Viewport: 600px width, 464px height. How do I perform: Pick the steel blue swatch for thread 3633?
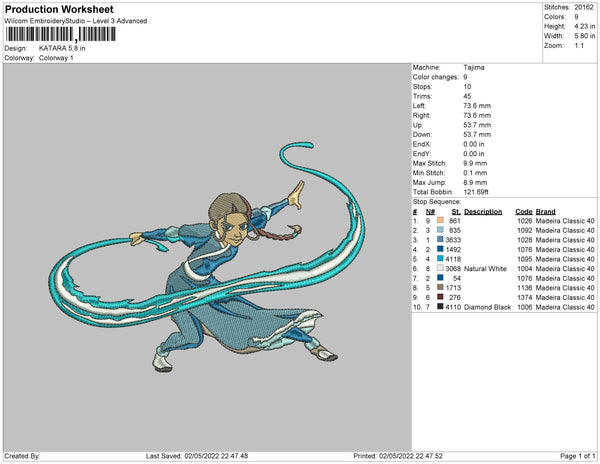click(440, 239)
